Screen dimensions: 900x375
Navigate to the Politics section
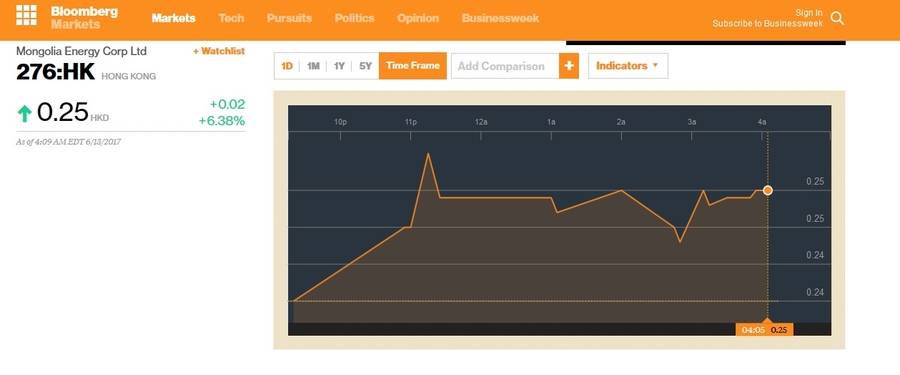coord(355,18)
